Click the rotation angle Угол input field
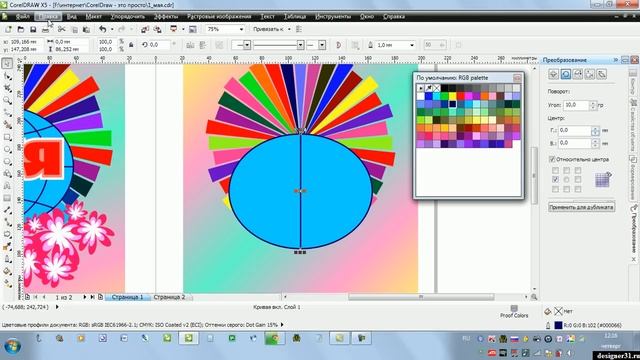This screenshot has height=360, width=640. (x=576, y=105)
